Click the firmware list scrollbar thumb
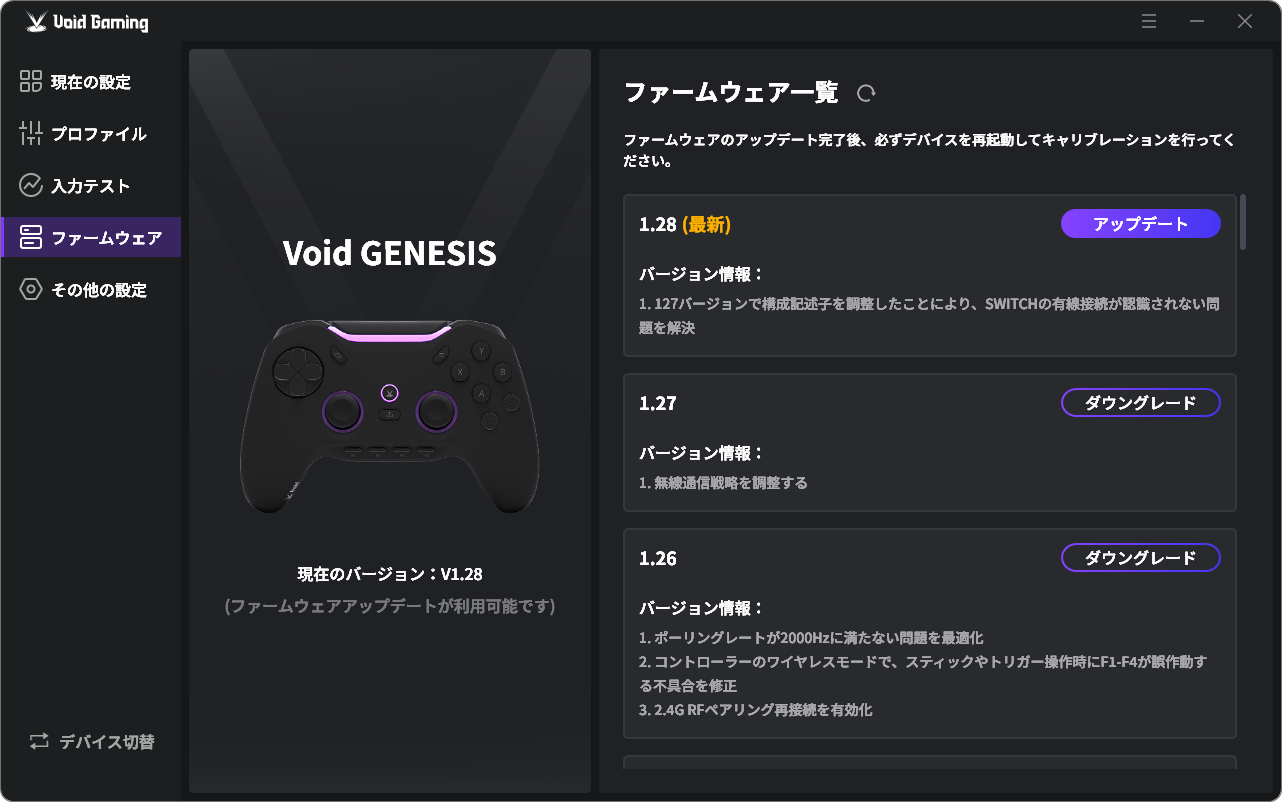Image resolution: width=1282 pixels, height=802 pixels. [1243, 222]
